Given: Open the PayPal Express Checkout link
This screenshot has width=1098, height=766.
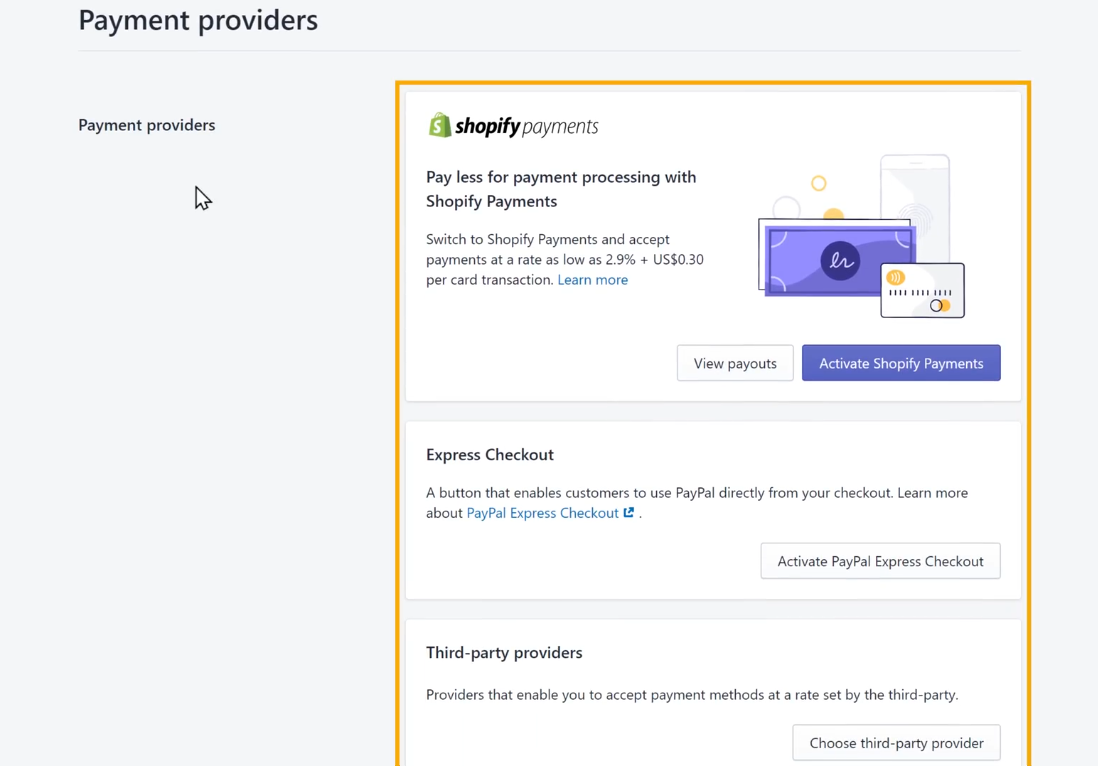Looking at the screenshot, I should click(543, 513).
